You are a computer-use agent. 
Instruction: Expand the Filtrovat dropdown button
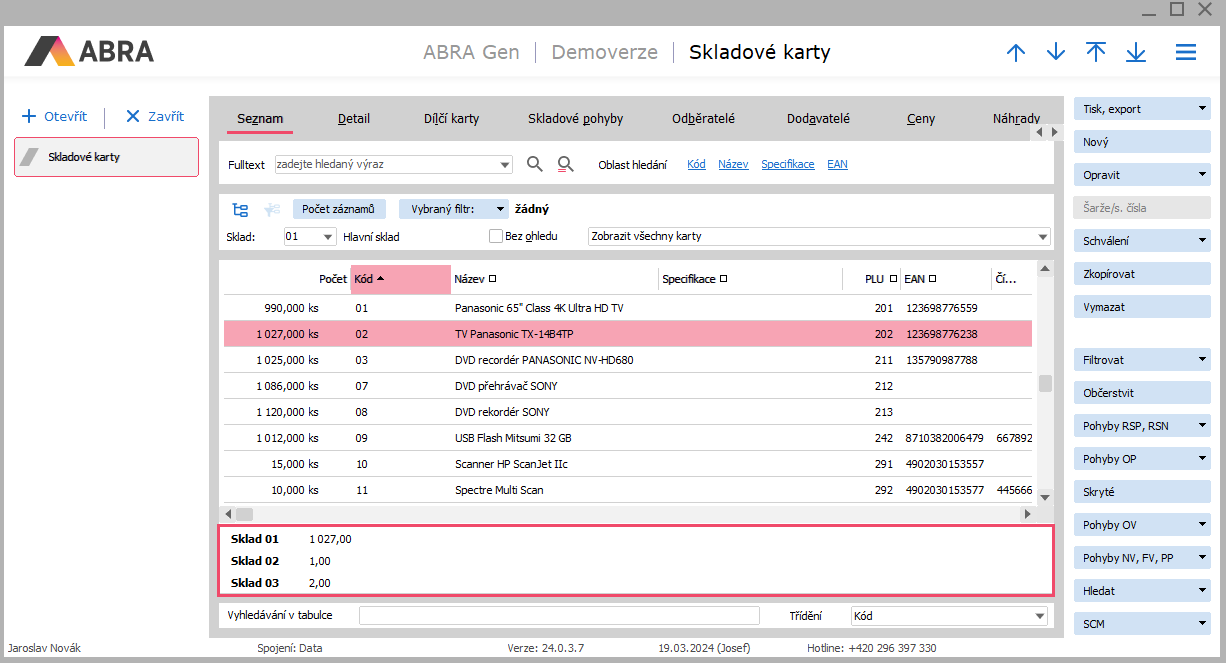[x=1203, y=360]
